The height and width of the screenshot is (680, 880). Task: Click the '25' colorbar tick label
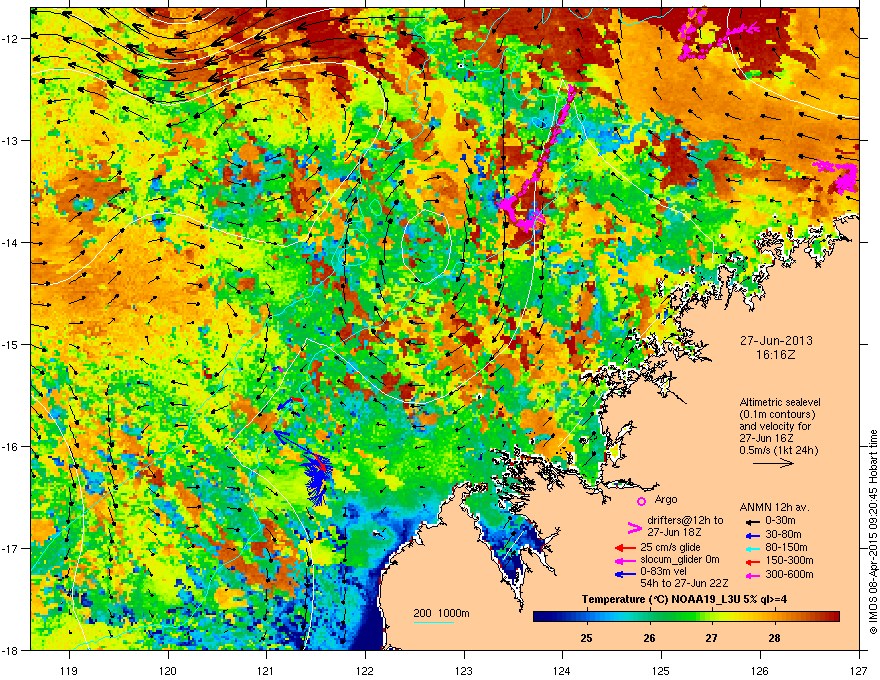[586, 638]
